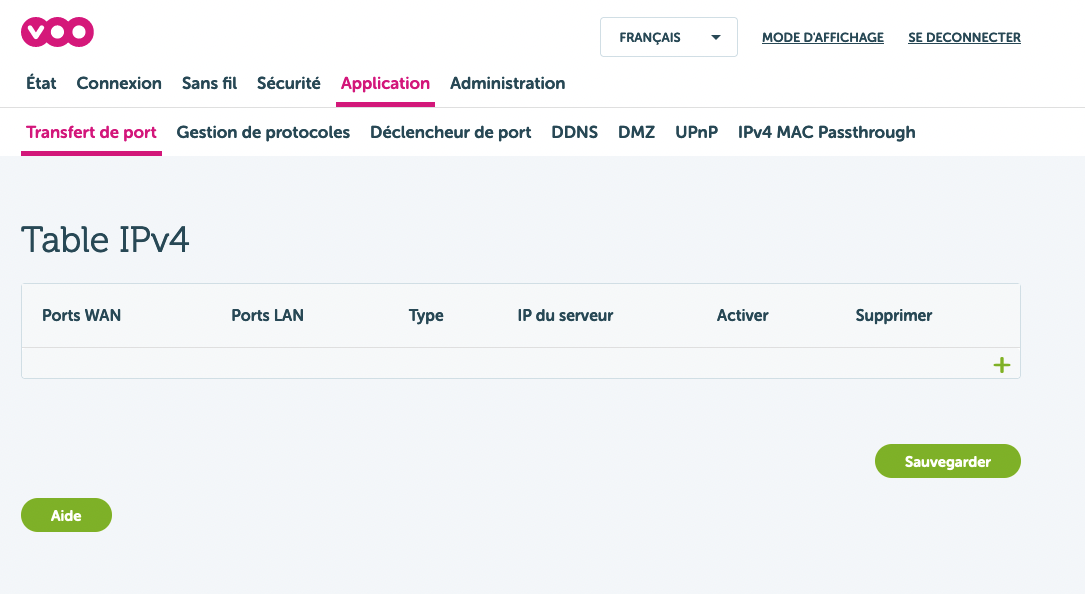This screenshot has width=1085, height=594.
Task: Open the Administration section
Action: point(507,83)
